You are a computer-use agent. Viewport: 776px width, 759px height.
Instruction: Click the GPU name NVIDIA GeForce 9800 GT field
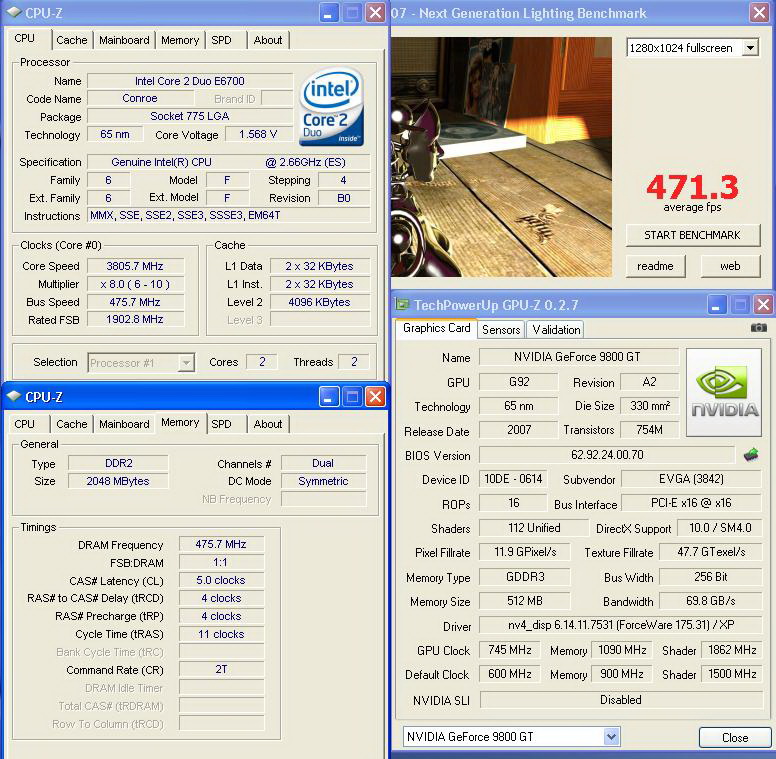pos(578,357)
